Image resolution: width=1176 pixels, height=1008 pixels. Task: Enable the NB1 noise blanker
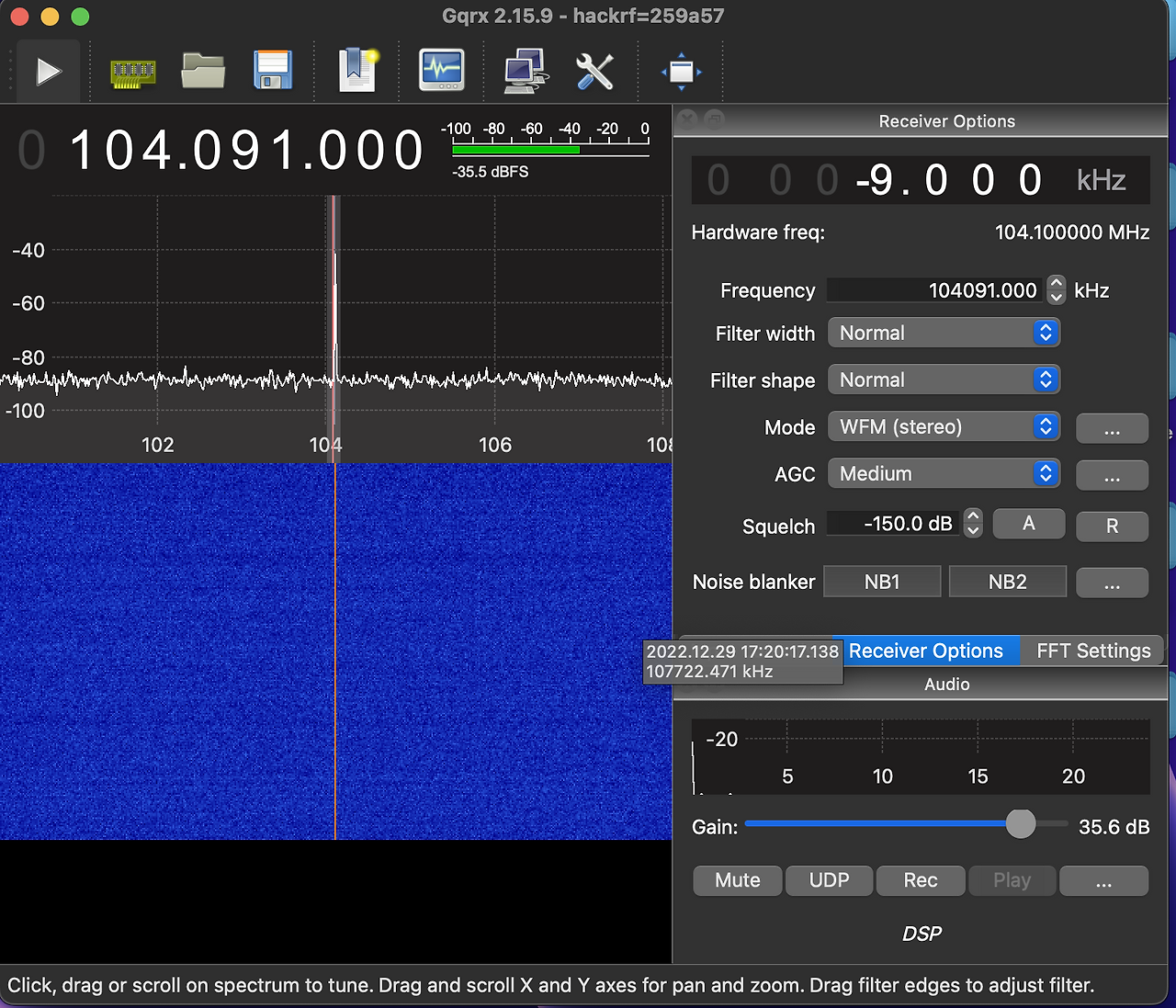[881, 581]
